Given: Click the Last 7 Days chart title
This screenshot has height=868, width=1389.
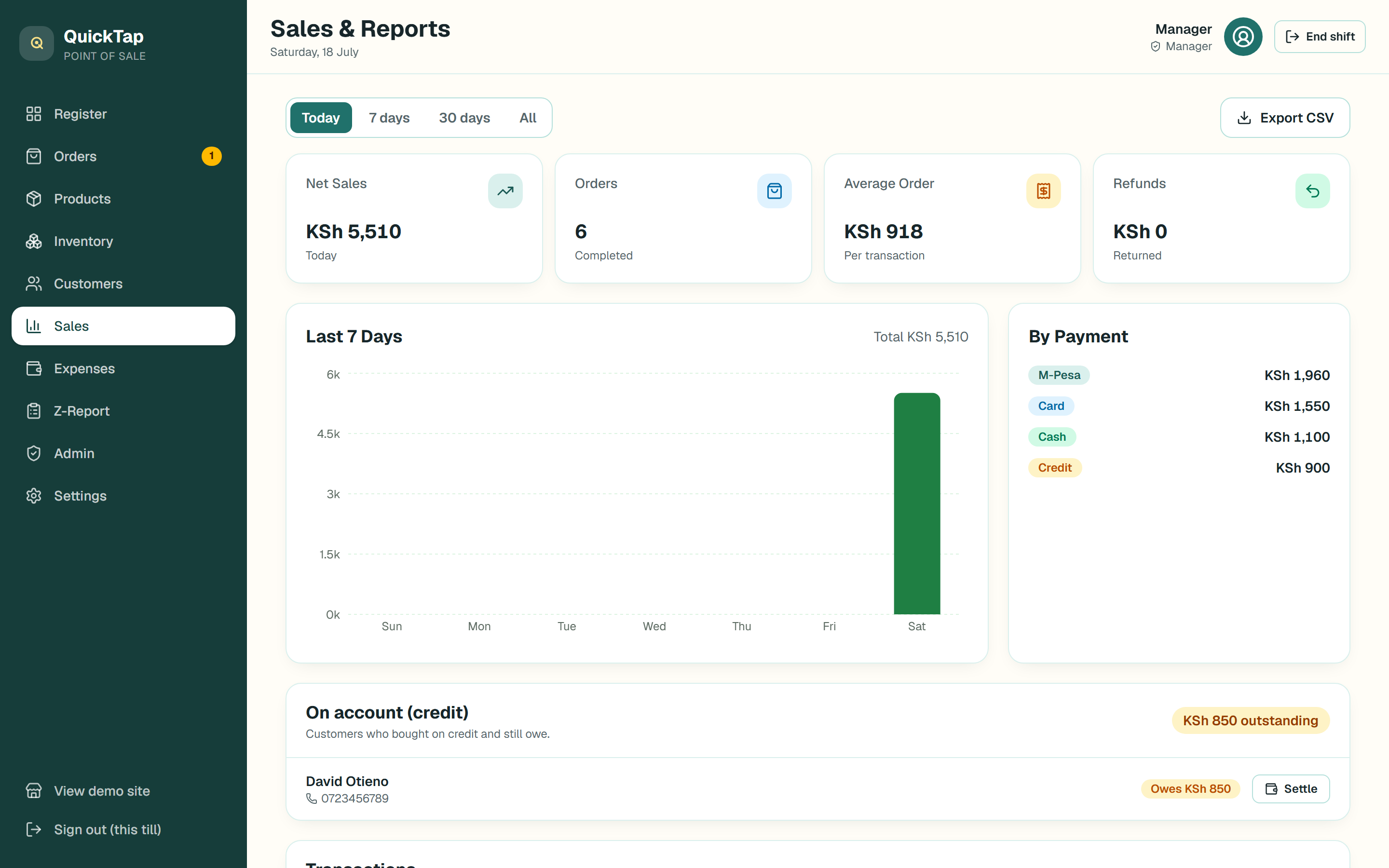Looking at the screenshot, I should [354, 337].
